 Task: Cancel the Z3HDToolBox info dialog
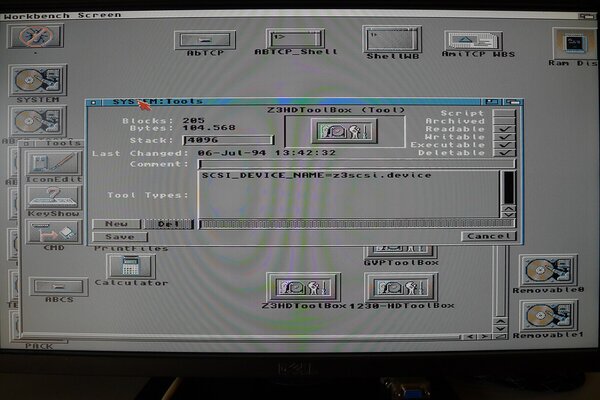coord(489,236)
